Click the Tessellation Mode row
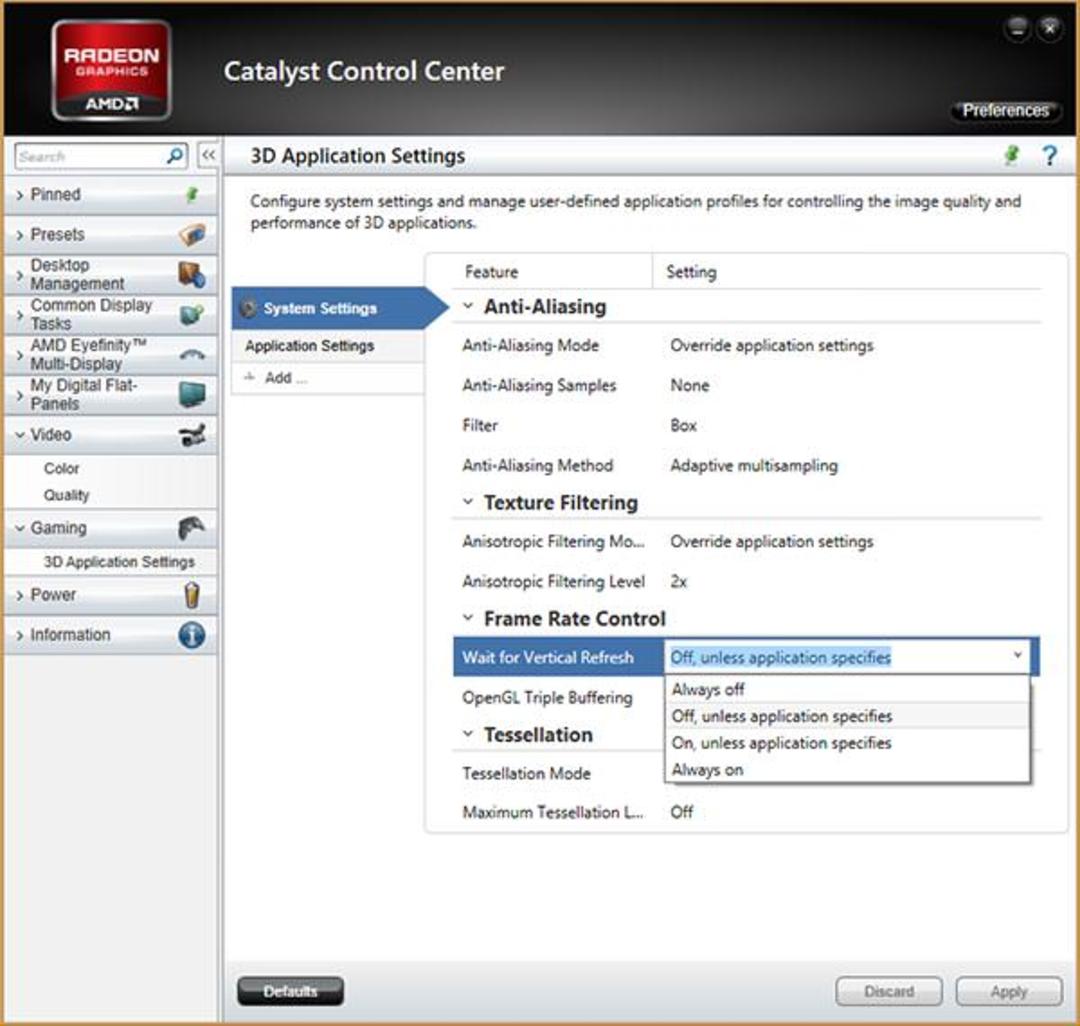The height and width of the screenshot is (1026, 1080). pos(558,773)
